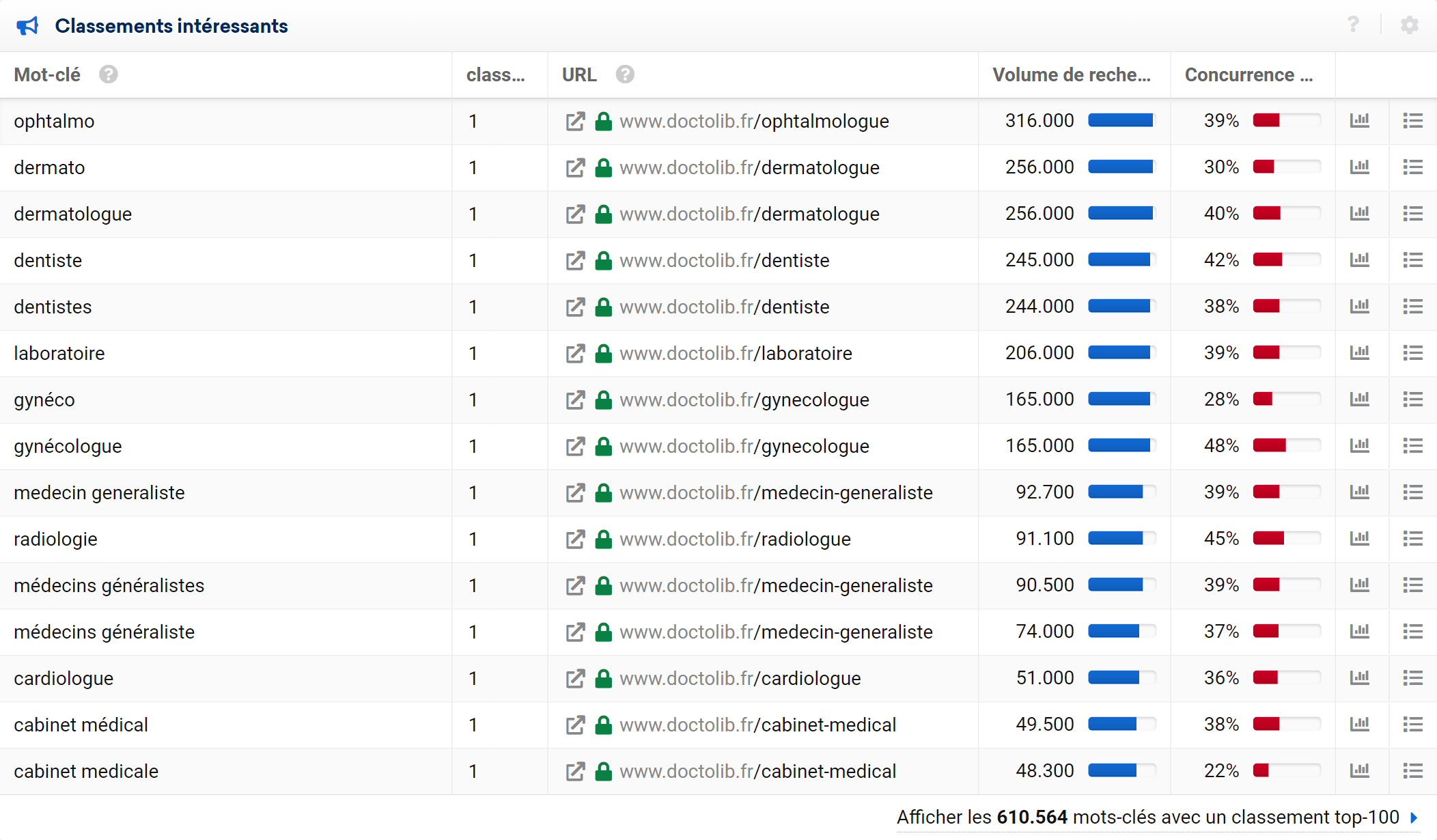1437x840 pixels.
Task: Open dentiste row external link icon
Action: (x=575, y=261)
